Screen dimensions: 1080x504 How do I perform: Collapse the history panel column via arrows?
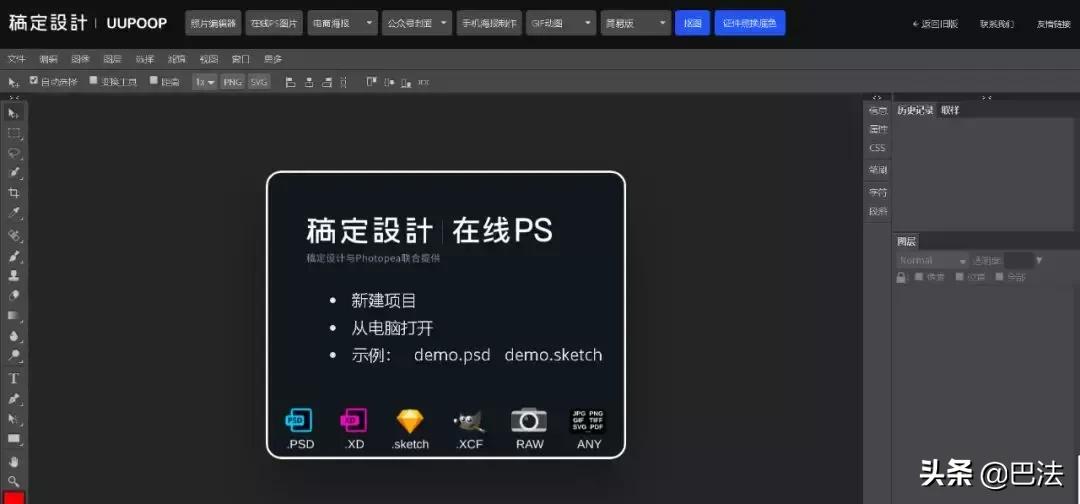tap(986, 98)
